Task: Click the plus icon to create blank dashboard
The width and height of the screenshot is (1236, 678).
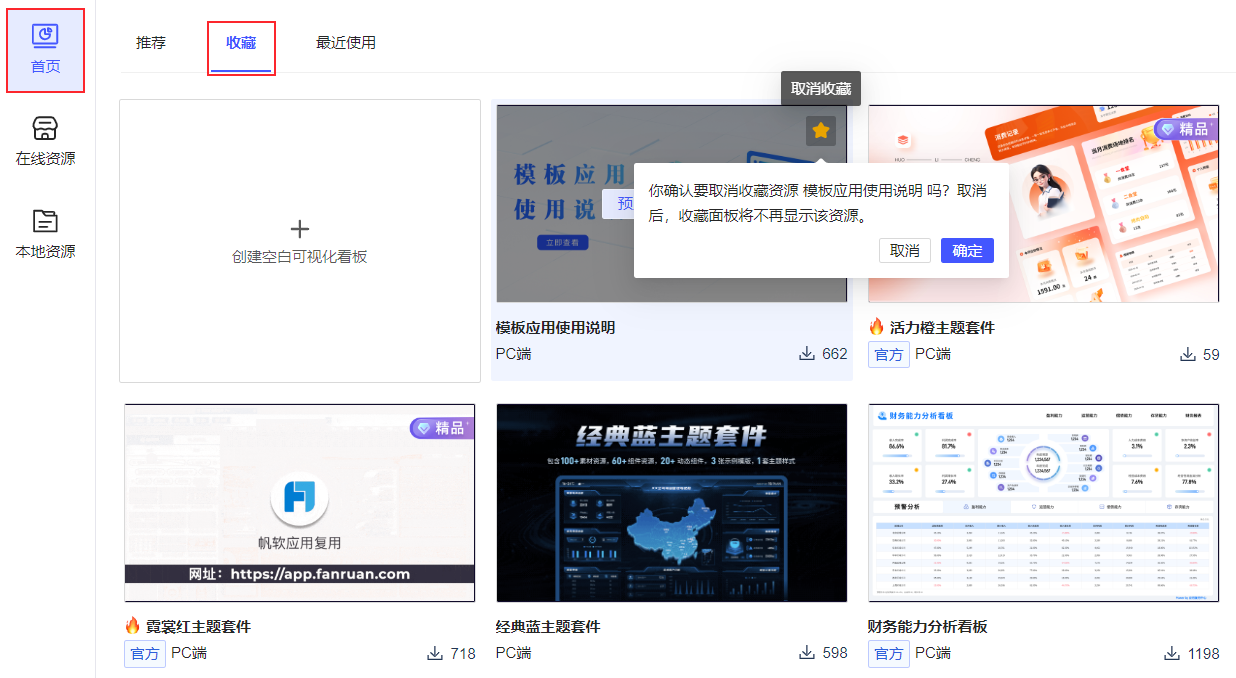Action: [x=300, y=228]
